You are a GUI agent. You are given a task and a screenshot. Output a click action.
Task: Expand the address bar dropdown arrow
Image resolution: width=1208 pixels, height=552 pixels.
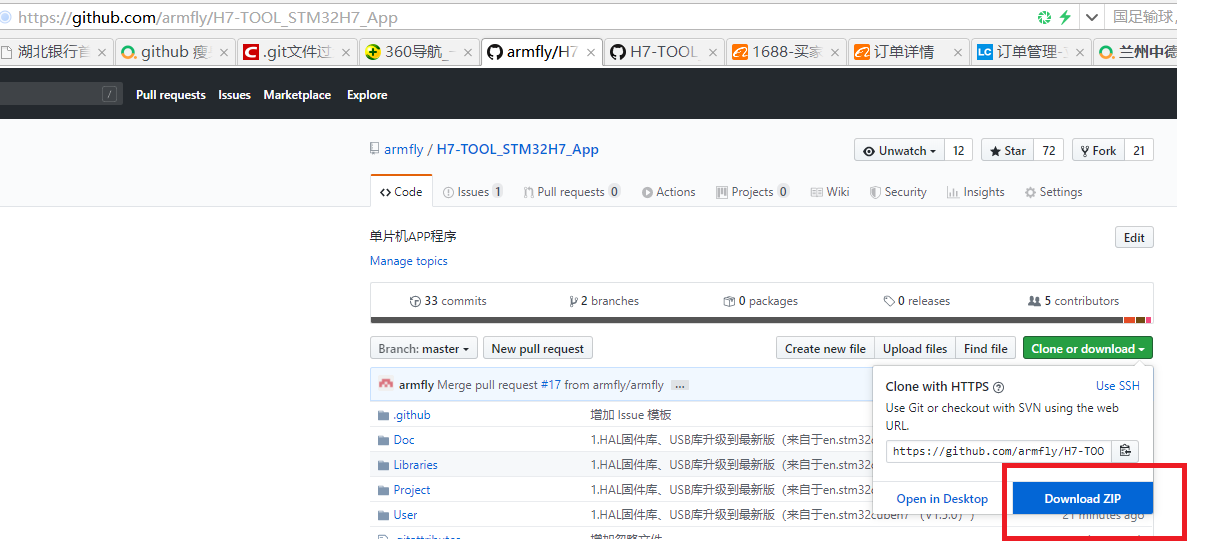[x=1092, y=17]
